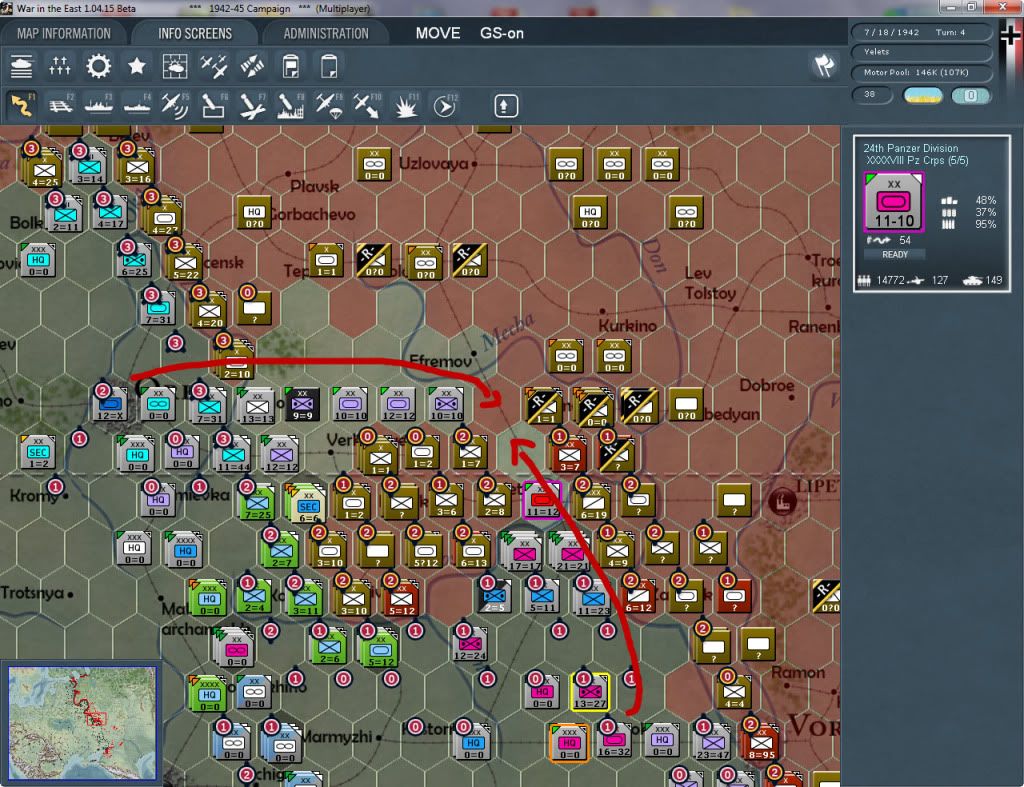The image size is (1024, 787).
Task: Select the pink-highlighted 11=12 map counter
Action: [542, 500]
